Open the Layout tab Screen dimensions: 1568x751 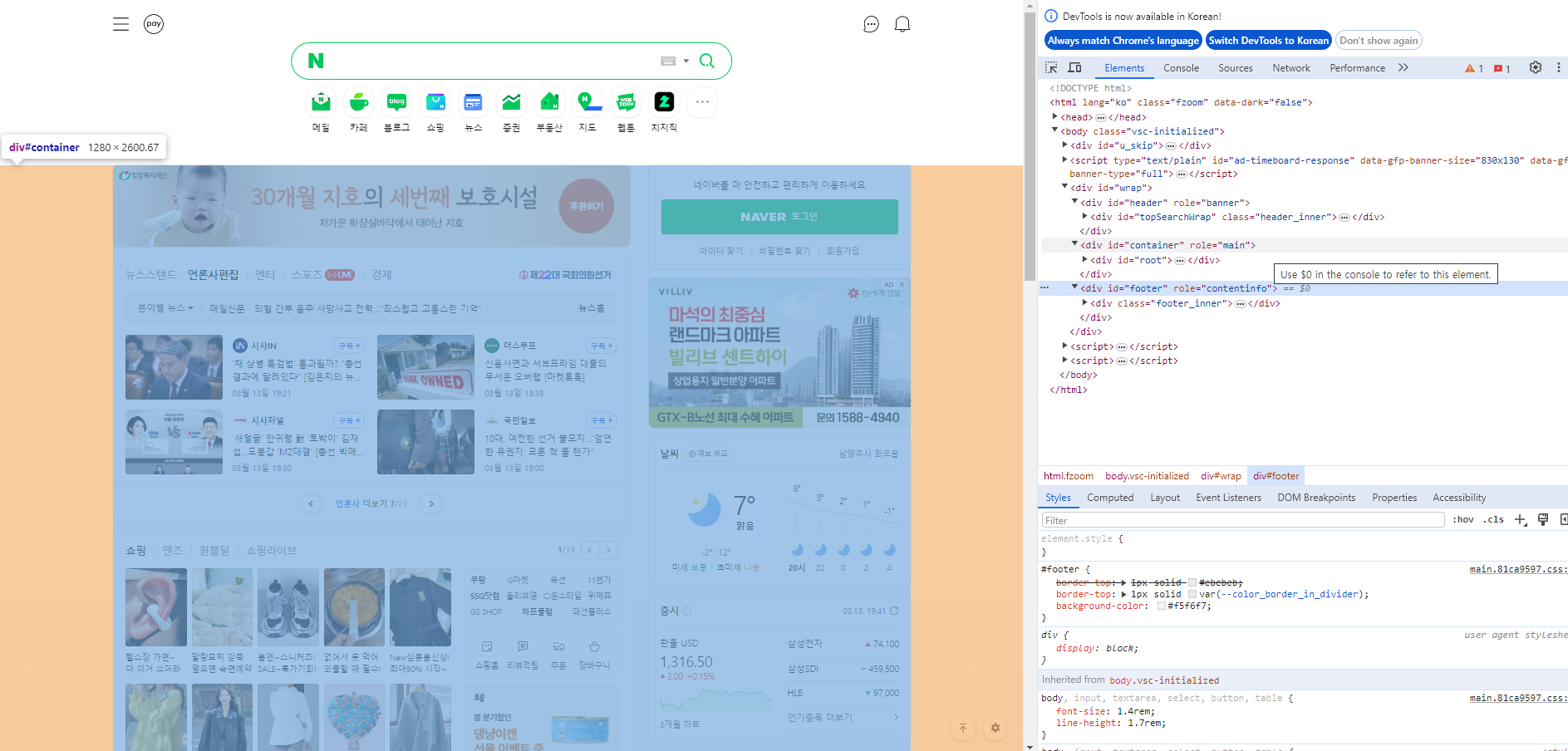point(1165,498)
